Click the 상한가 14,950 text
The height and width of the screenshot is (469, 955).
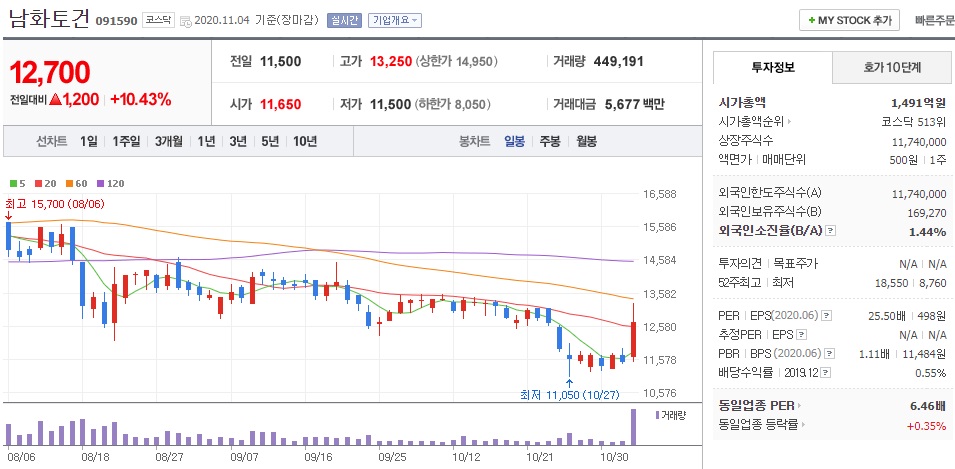[457, 62]
